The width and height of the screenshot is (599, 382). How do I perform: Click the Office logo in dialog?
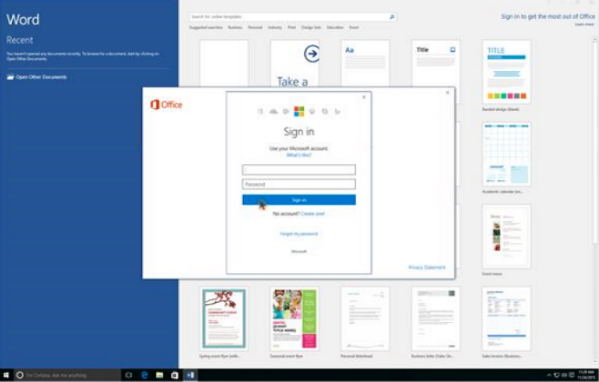coord(166,104)
